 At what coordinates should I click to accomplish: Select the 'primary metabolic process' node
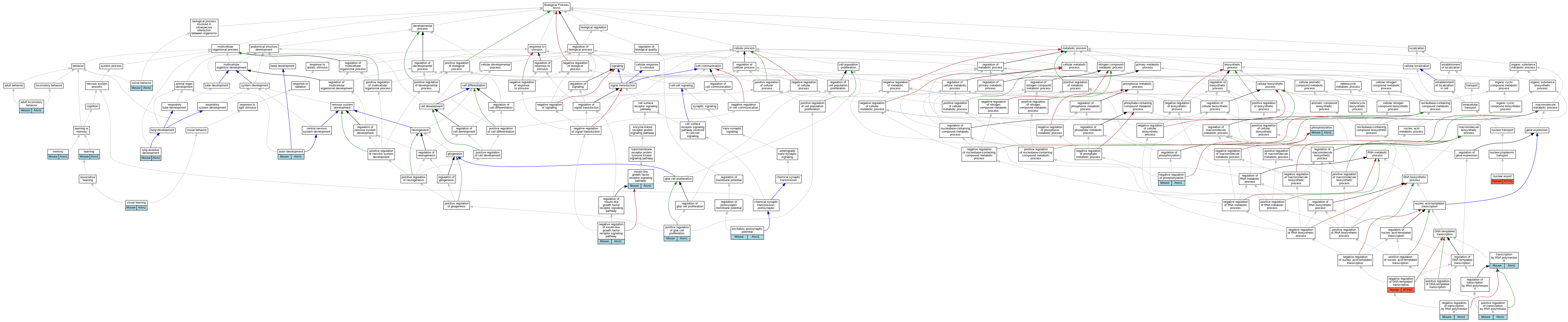(1147, 66)
